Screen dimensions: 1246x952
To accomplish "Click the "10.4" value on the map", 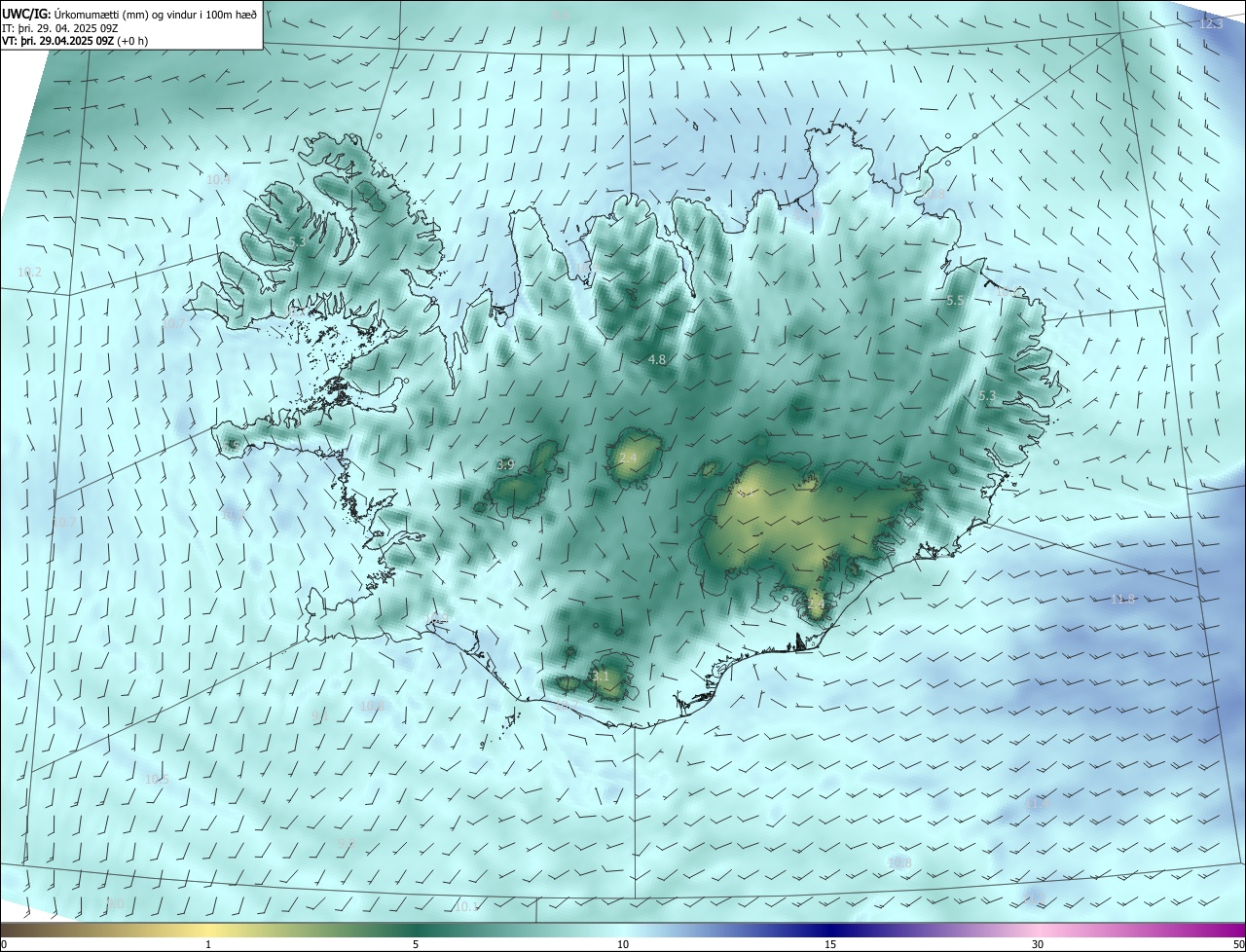I will click(218, 179).
